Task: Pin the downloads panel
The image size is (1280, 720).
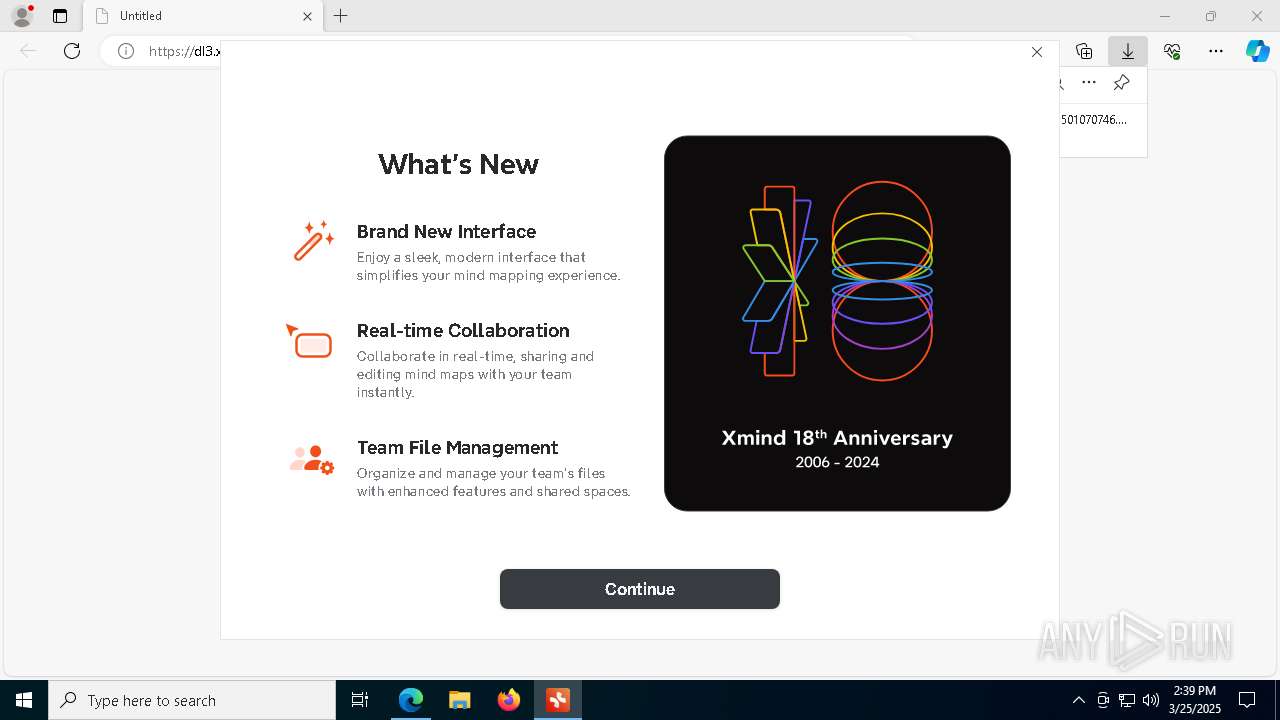Action: (1122, 83)
